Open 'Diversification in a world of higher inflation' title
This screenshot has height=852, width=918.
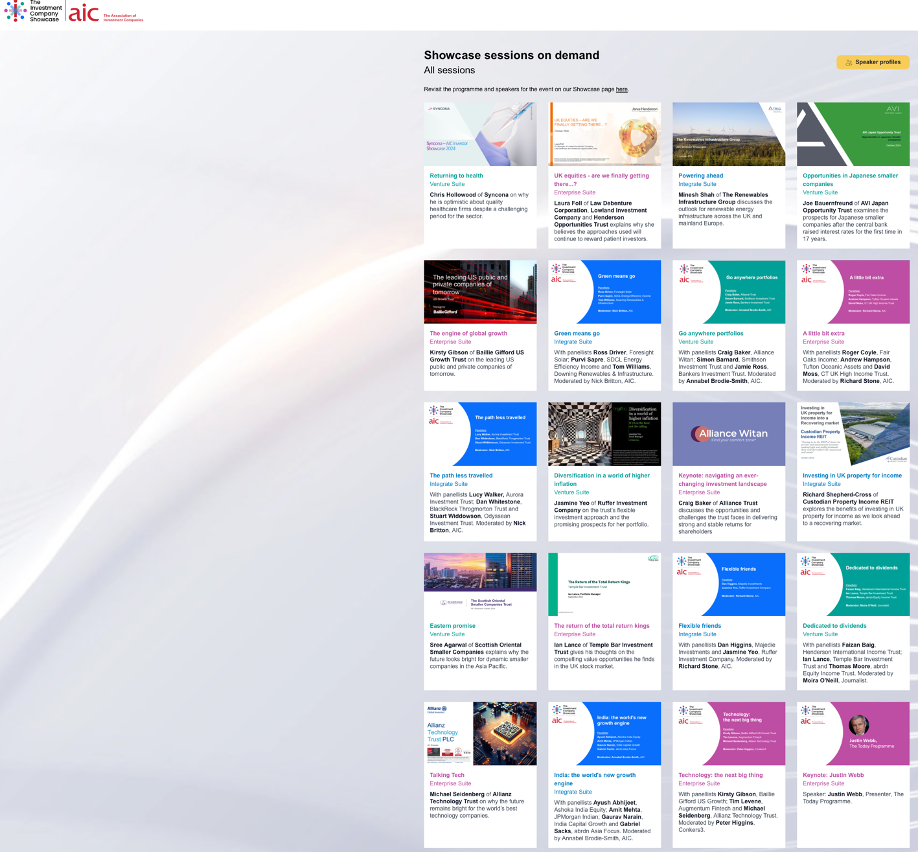(602, 480)
